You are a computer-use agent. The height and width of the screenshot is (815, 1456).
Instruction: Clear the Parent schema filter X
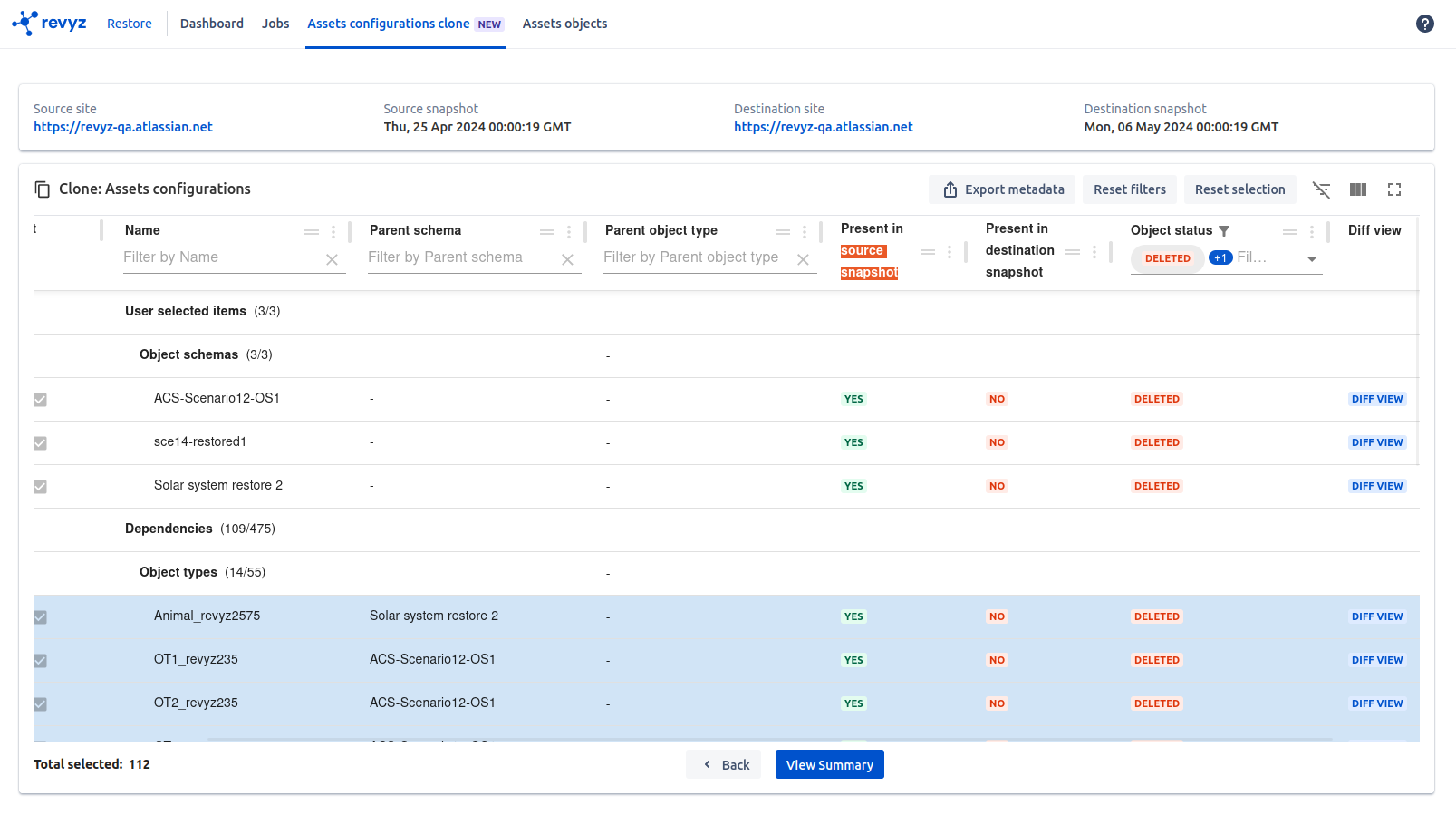568,259
